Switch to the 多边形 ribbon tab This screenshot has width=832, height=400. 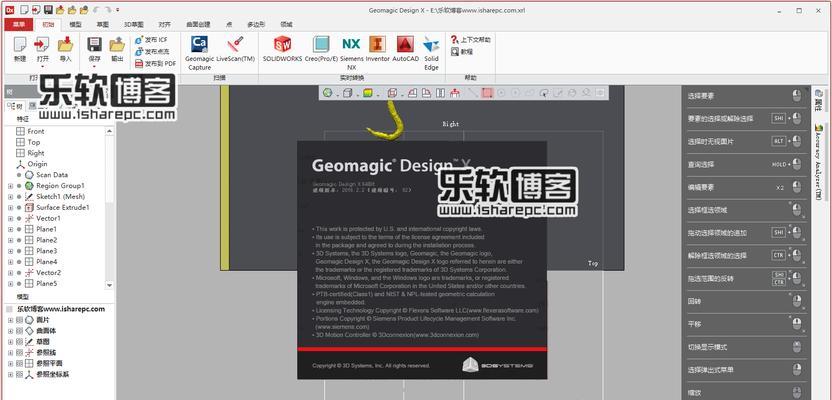click(x=256, y=24)
